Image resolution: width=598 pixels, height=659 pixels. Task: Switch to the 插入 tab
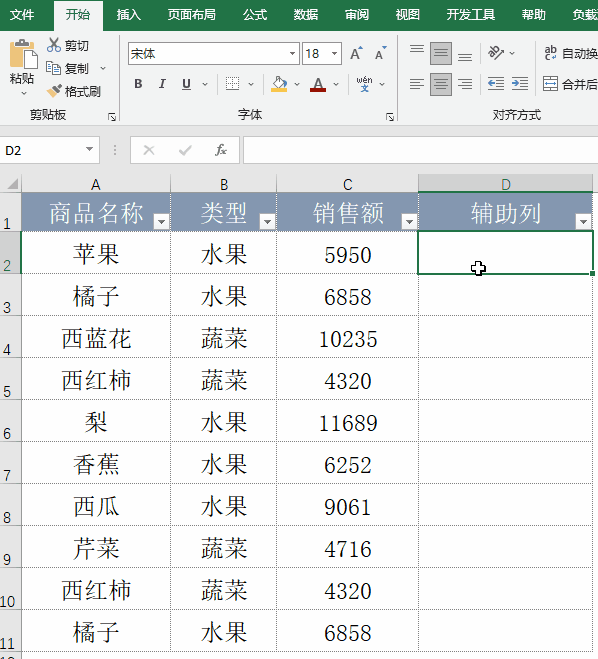click(x=129, y=15)
